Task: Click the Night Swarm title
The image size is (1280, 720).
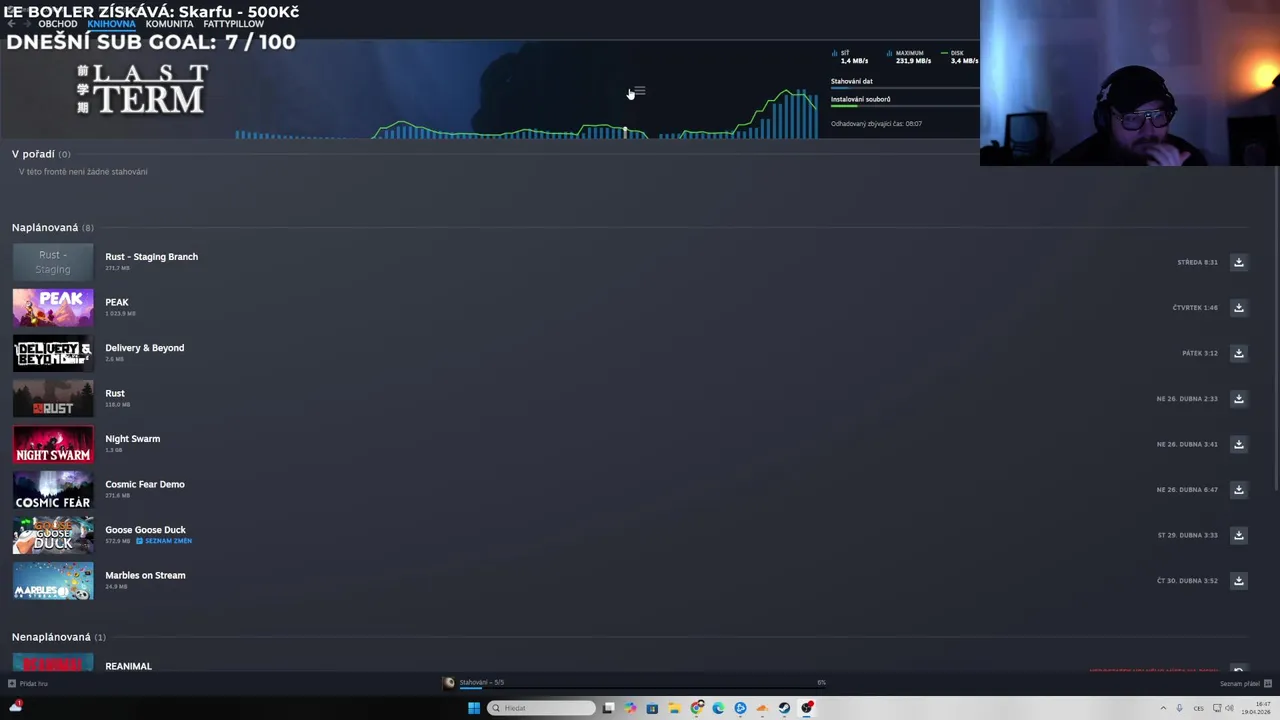Action: point(132,439)
